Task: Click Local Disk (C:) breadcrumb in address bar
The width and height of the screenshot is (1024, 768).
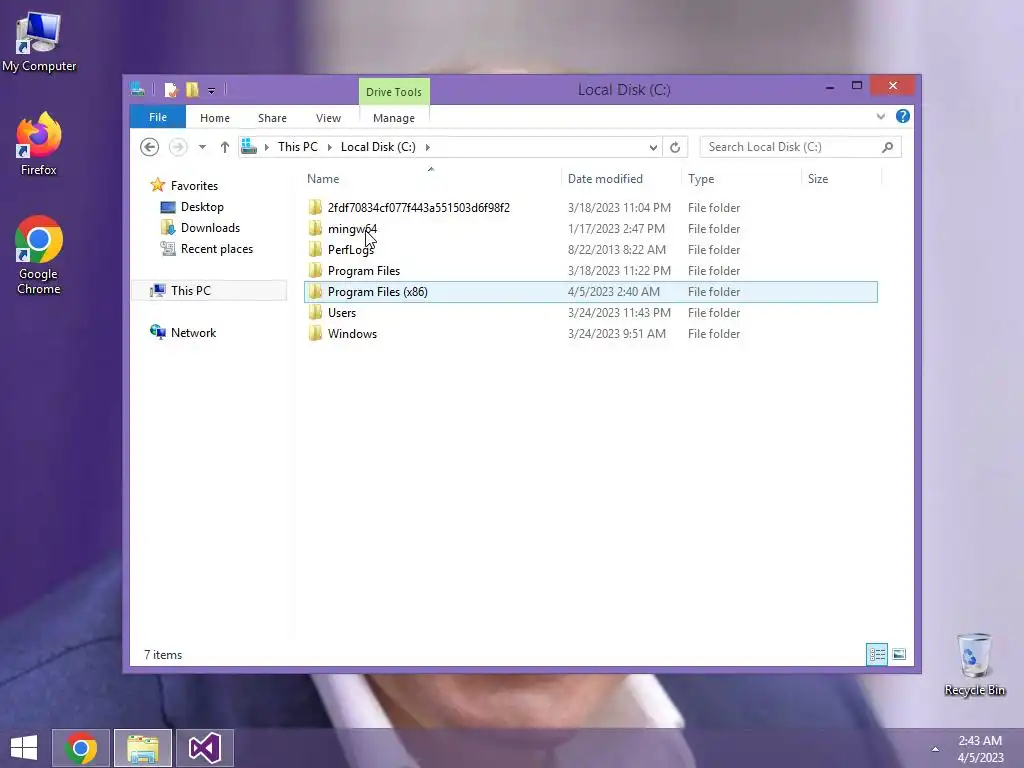Action: click(378, 147)
